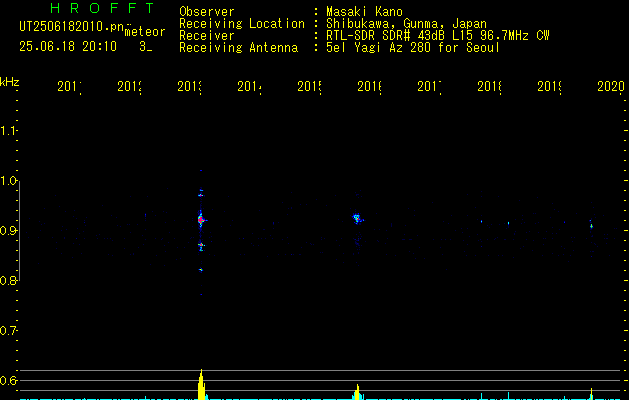This screenshot has height=400, width=629.
Task: Click the green HROFFT title text
Action: tap(102, 8)
